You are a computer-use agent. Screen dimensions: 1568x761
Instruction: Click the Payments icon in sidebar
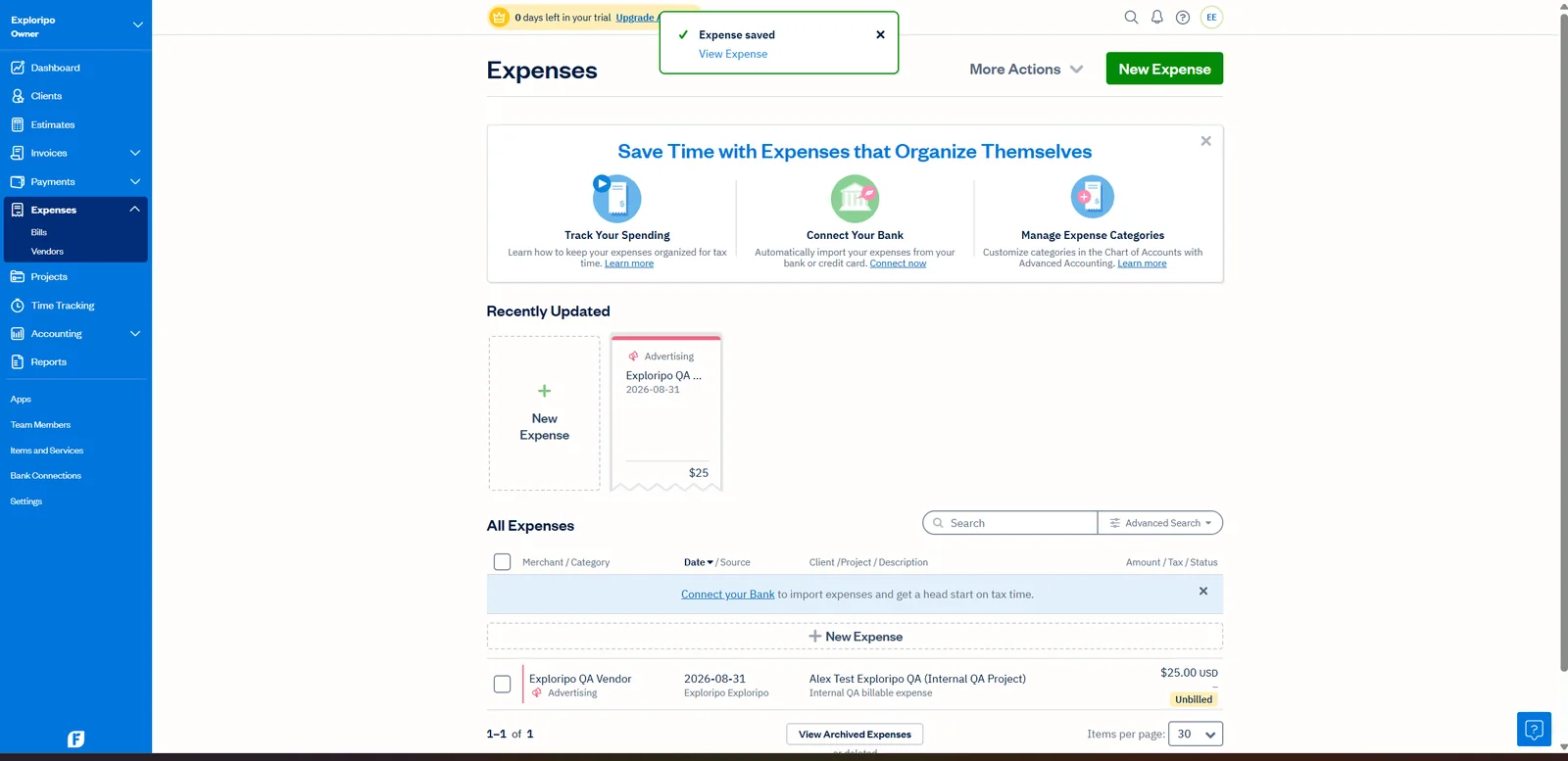[x=18, y=181]
